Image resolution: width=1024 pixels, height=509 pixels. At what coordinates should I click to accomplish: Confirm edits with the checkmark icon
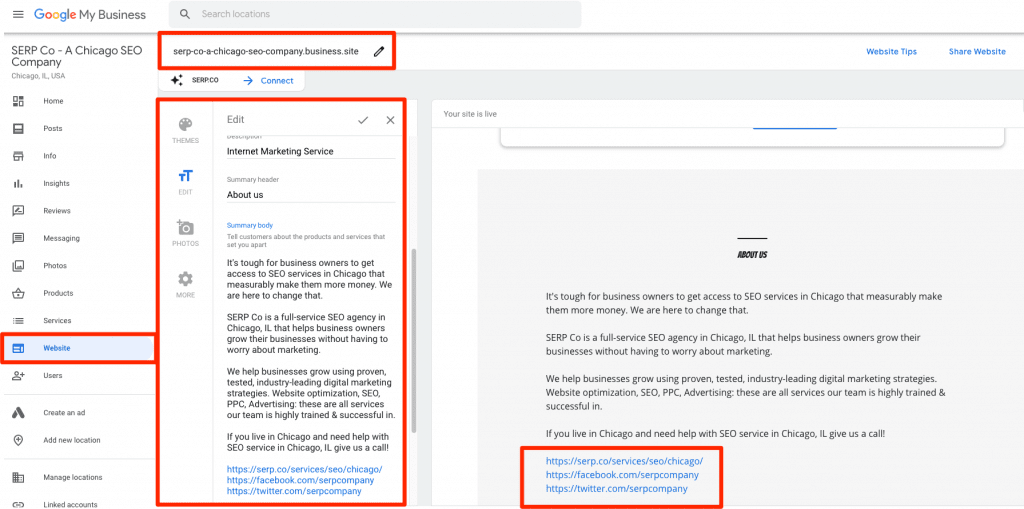click(363, 120)
